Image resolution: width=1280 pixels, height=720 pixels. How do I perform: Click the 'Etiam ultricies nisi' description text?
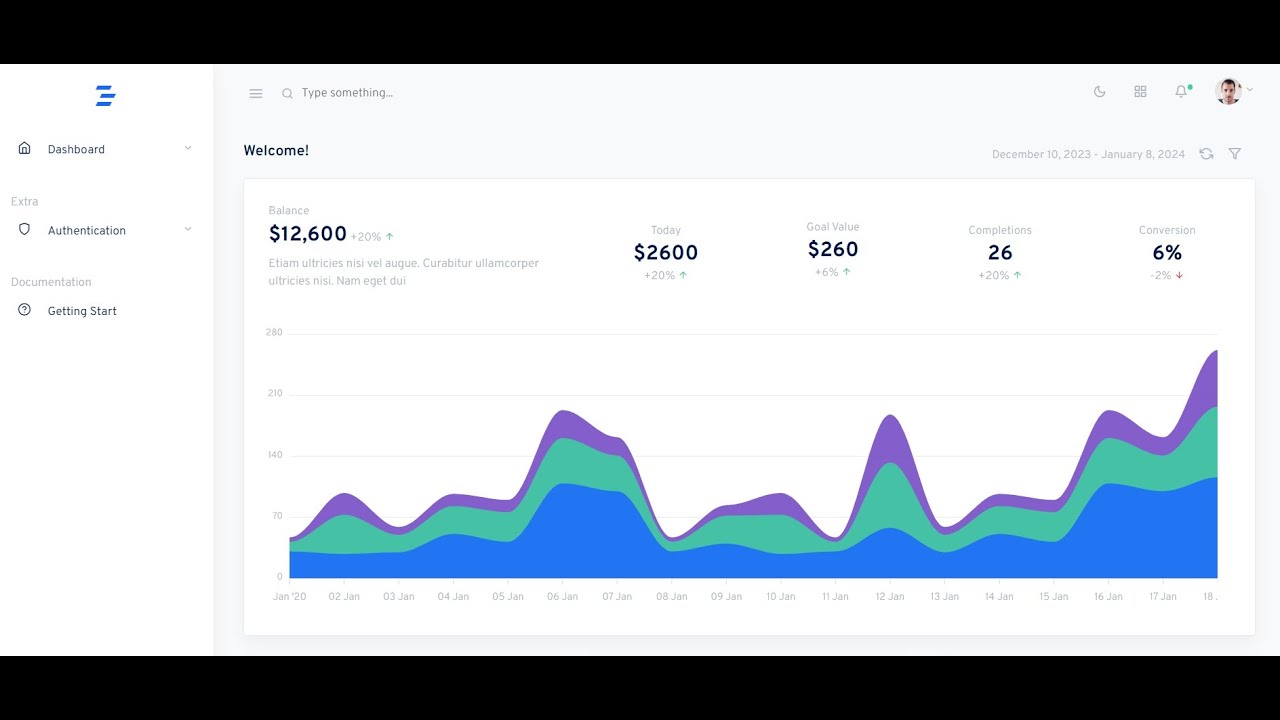pyautogui.click(x=404, y=272)
